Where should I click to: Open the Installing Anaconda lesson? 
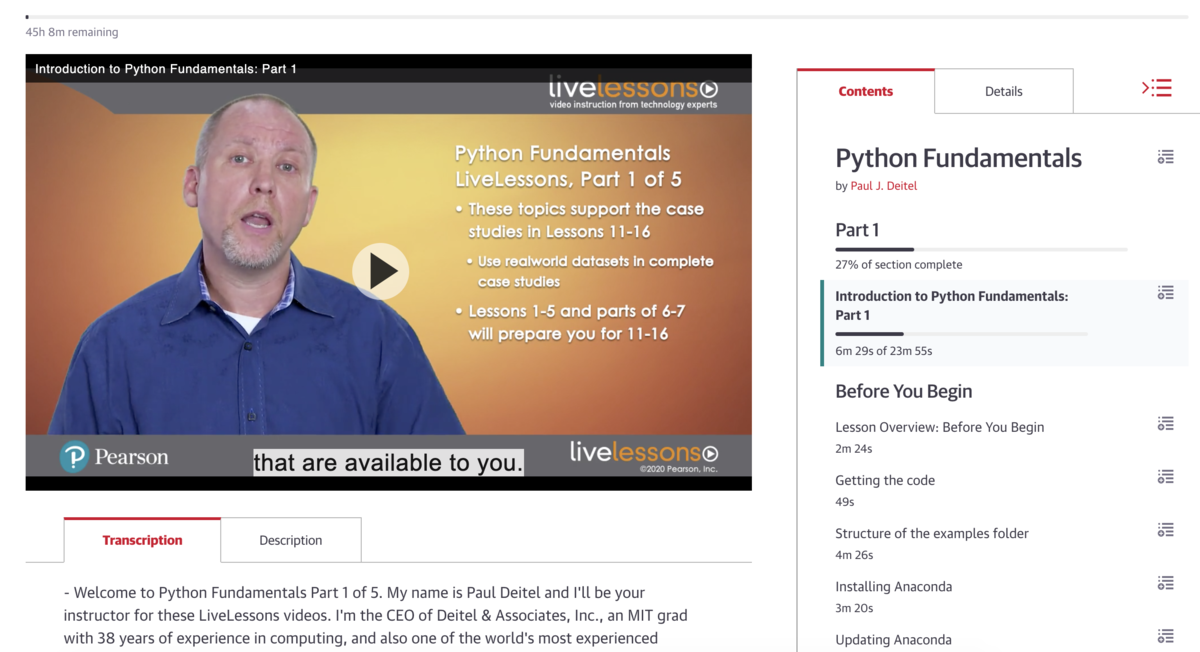(x=893, y=586)
